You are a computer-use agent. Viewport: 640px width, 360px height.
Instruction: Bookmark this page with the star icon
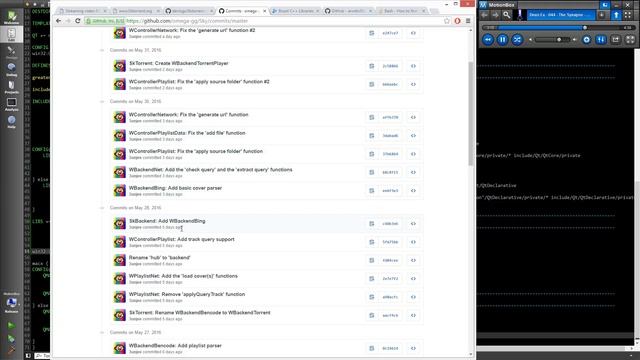447,21
